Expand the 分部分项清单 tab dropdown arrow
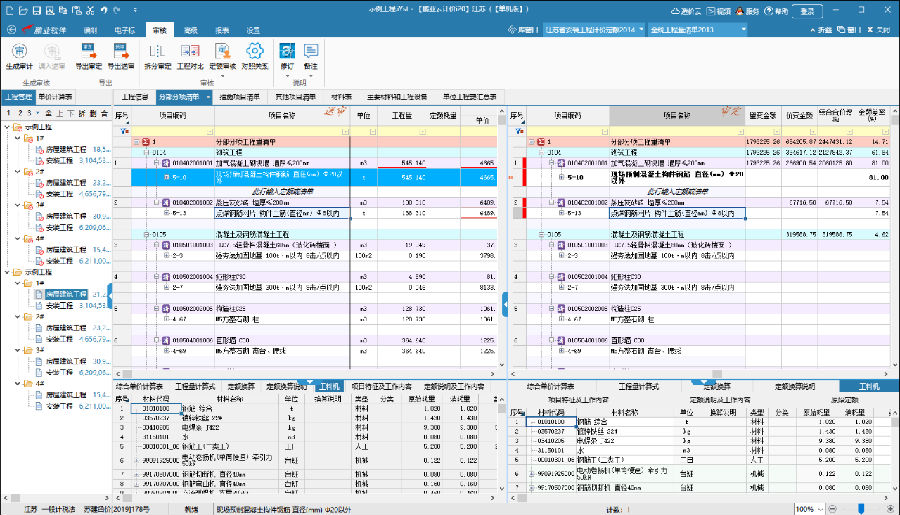This screenshot has width=900, height=515. point(208,97)
